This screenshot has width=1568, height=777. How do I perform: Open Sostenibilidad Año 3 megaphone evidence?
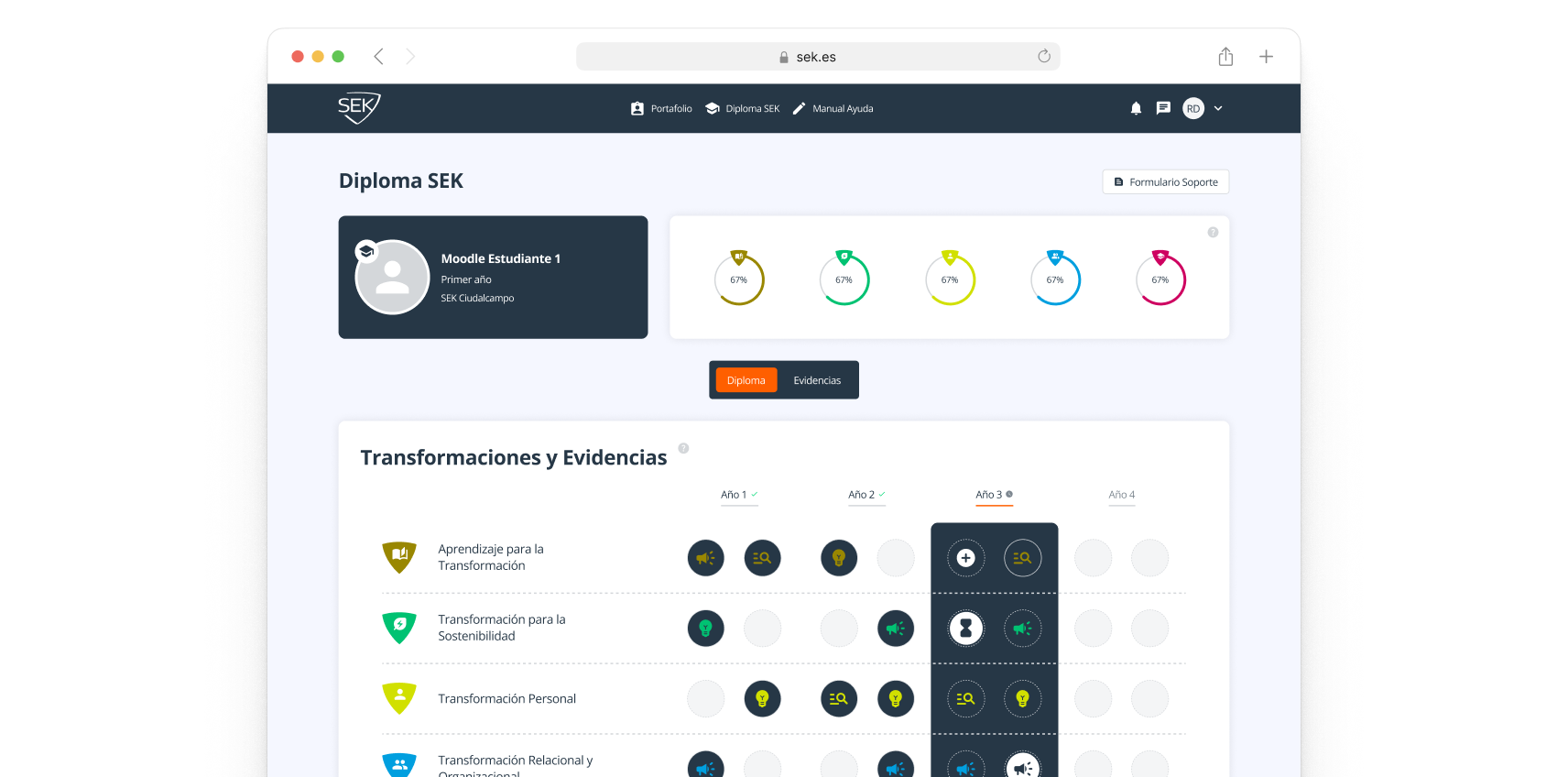pos(1023,629)
